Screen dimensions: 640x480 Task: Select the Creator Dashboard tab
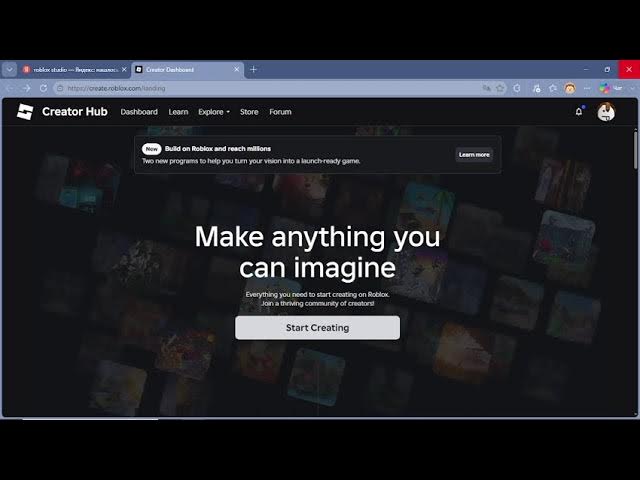[x=188, y=69]
